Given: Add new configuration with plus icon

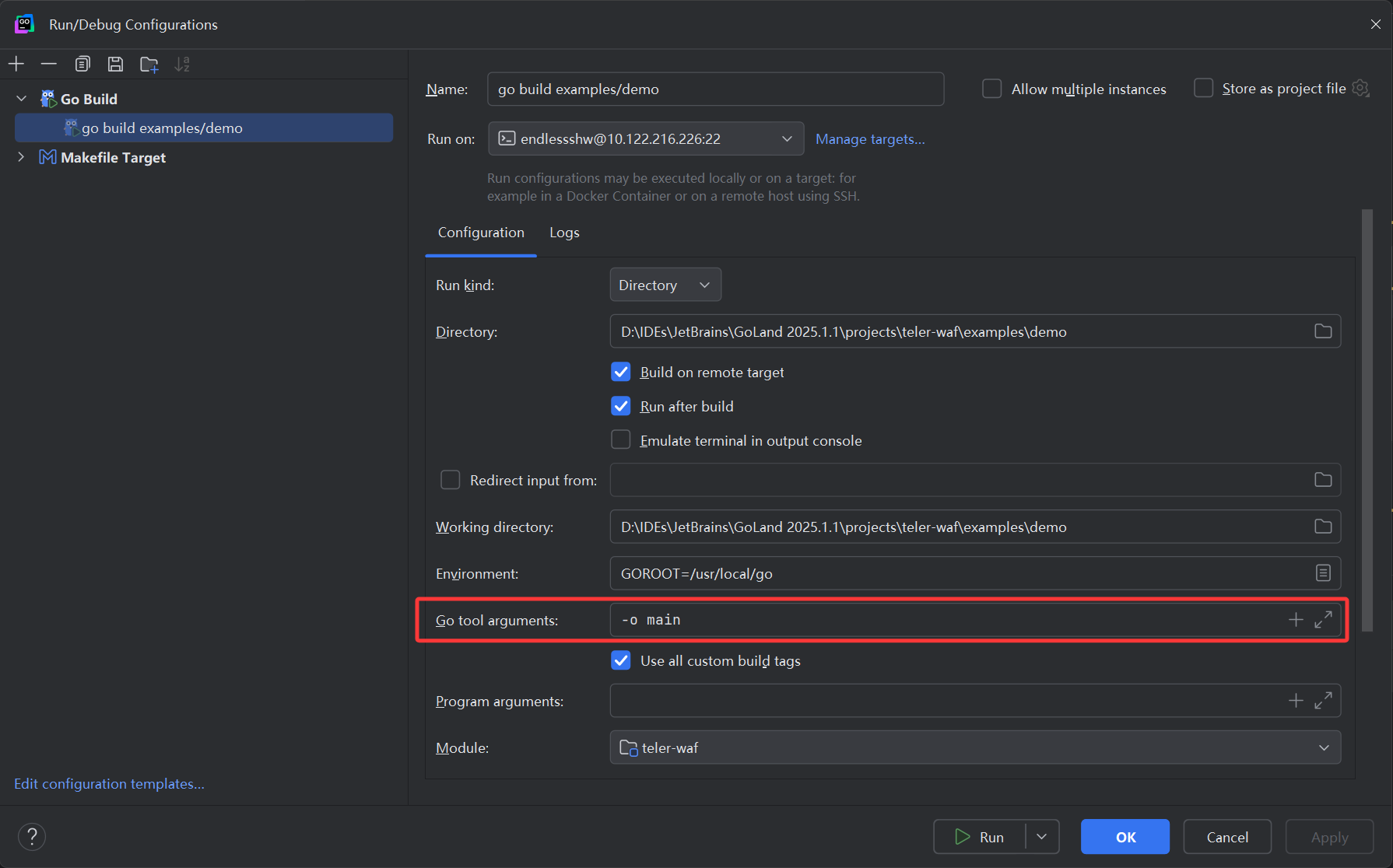Looking at the screenshot, I should pyautogui.click(x=16, y=64).
